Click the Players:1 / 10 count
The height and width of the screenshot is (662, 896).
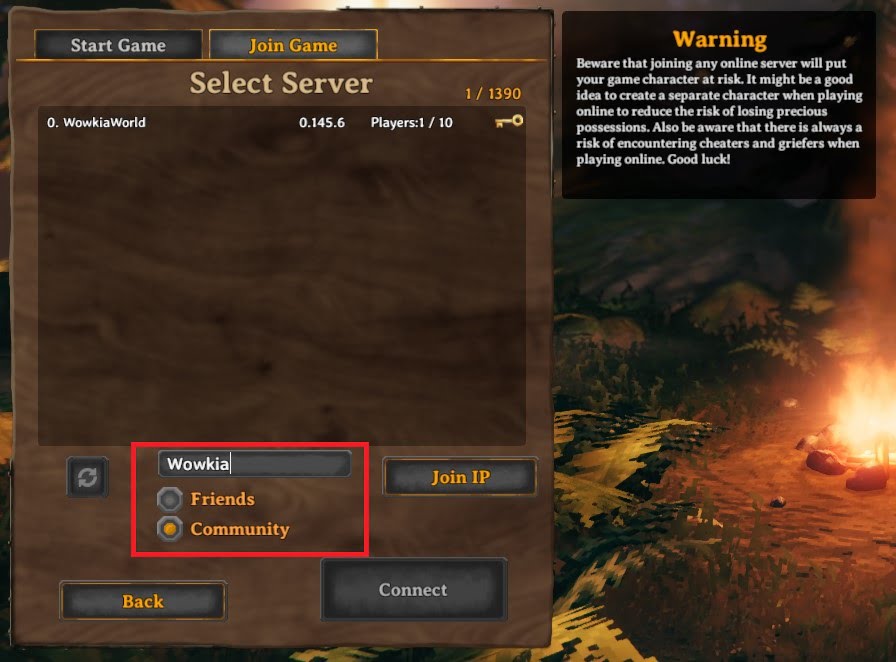pos(411,122)
